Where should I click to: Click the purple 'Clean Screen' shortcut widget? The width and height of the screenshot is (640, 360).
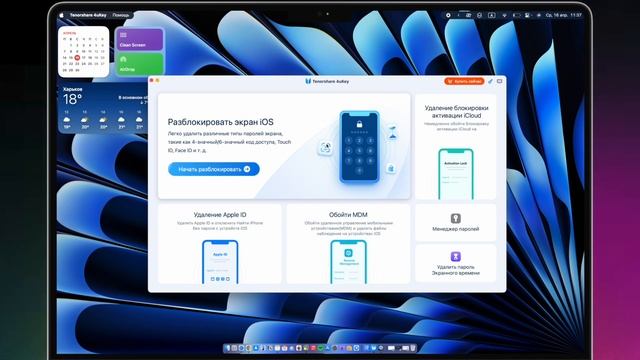[140, 39]
